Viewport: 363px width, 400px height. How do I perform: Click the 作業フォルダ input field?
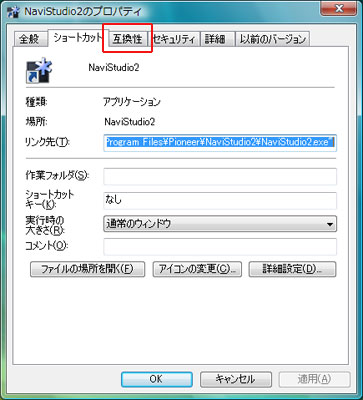coord(220,176)
